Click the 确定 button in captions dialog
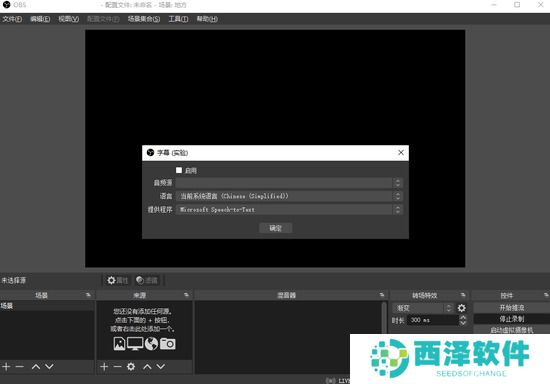The width and height of the screenshot is (550, 384). pos(275,228)
